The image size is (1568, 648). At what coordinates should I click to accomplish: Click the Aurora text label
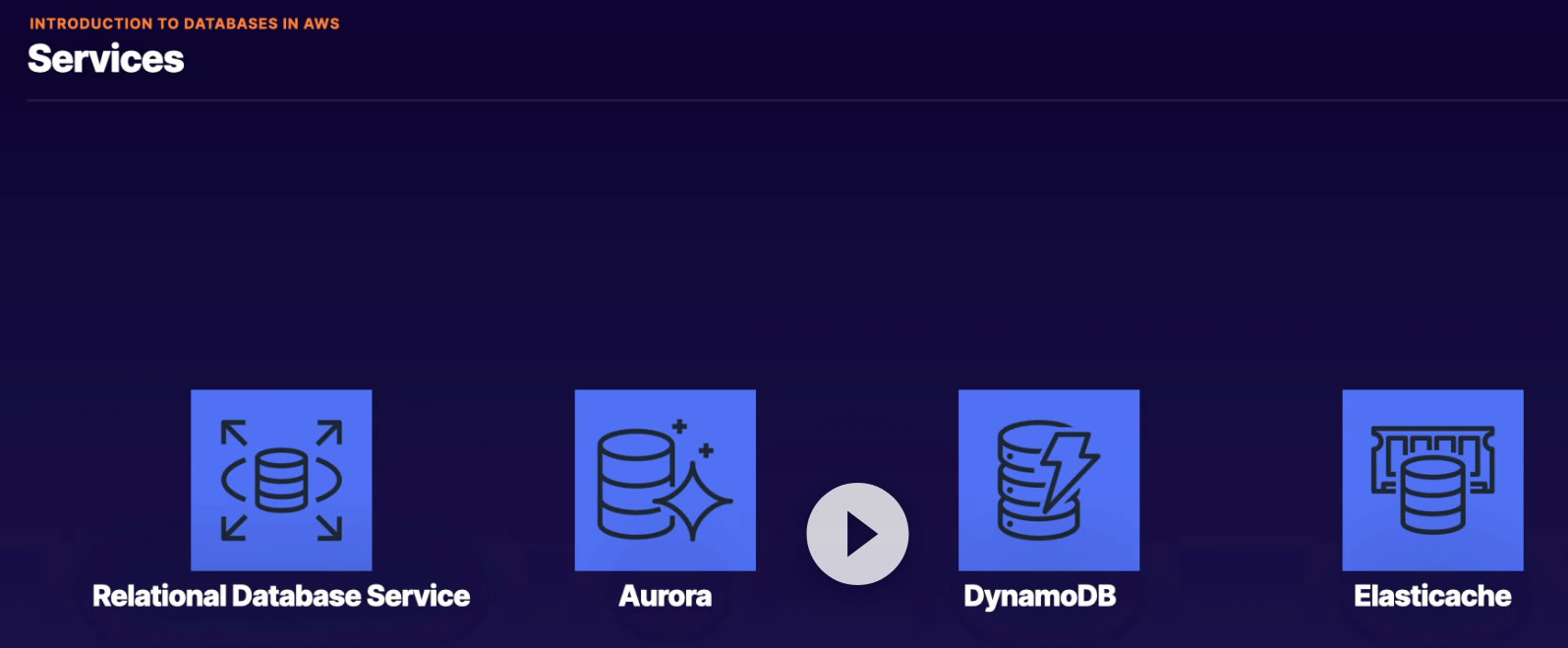tap(666, 596)
